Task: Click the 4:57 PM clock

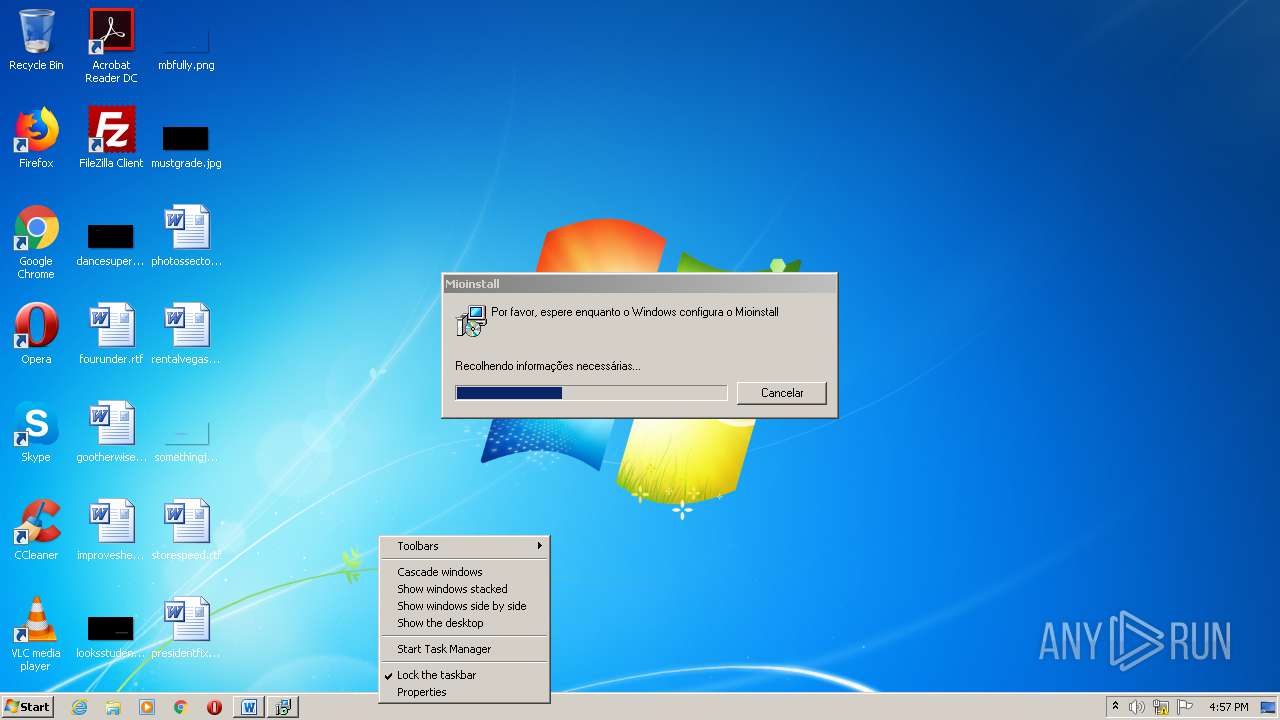Action: pos(1228,707)
